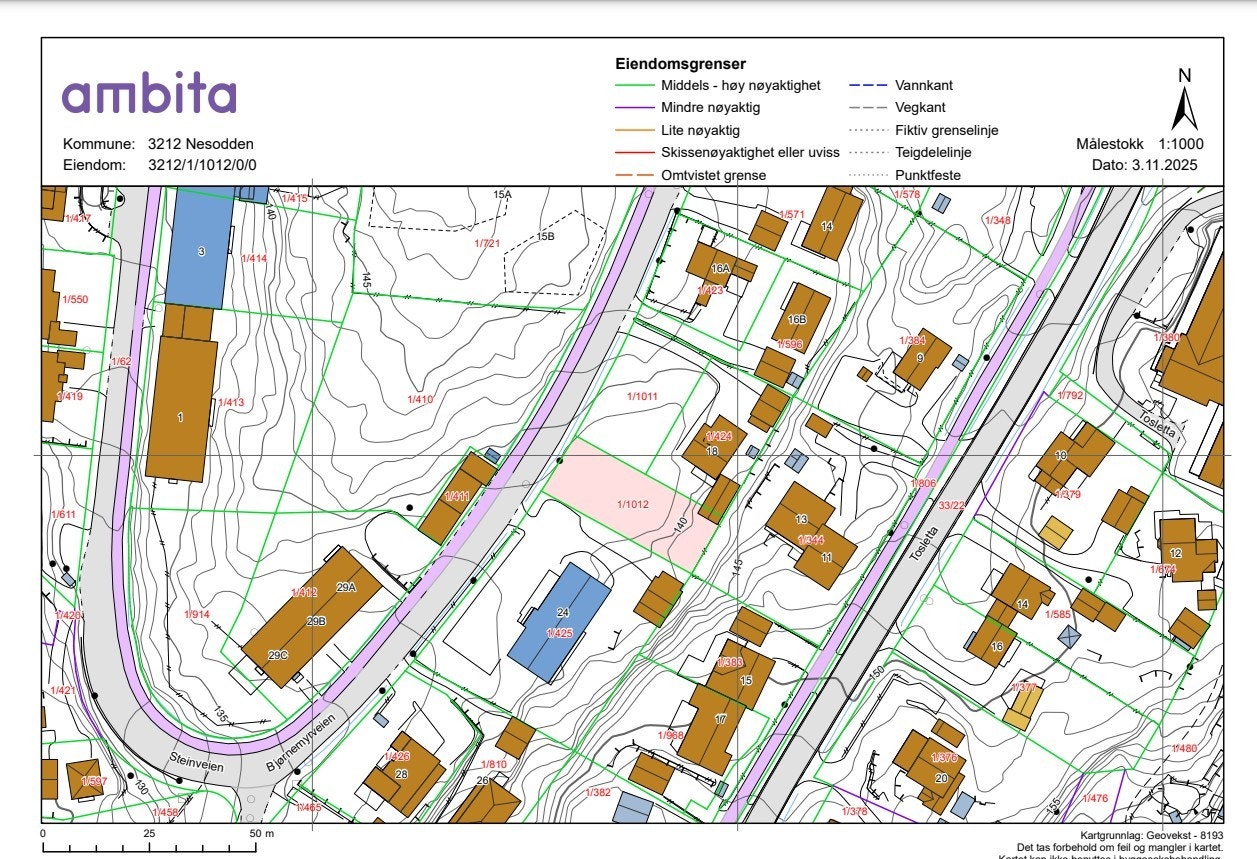Click parcel label "1/414"

[x=254, y=258]
